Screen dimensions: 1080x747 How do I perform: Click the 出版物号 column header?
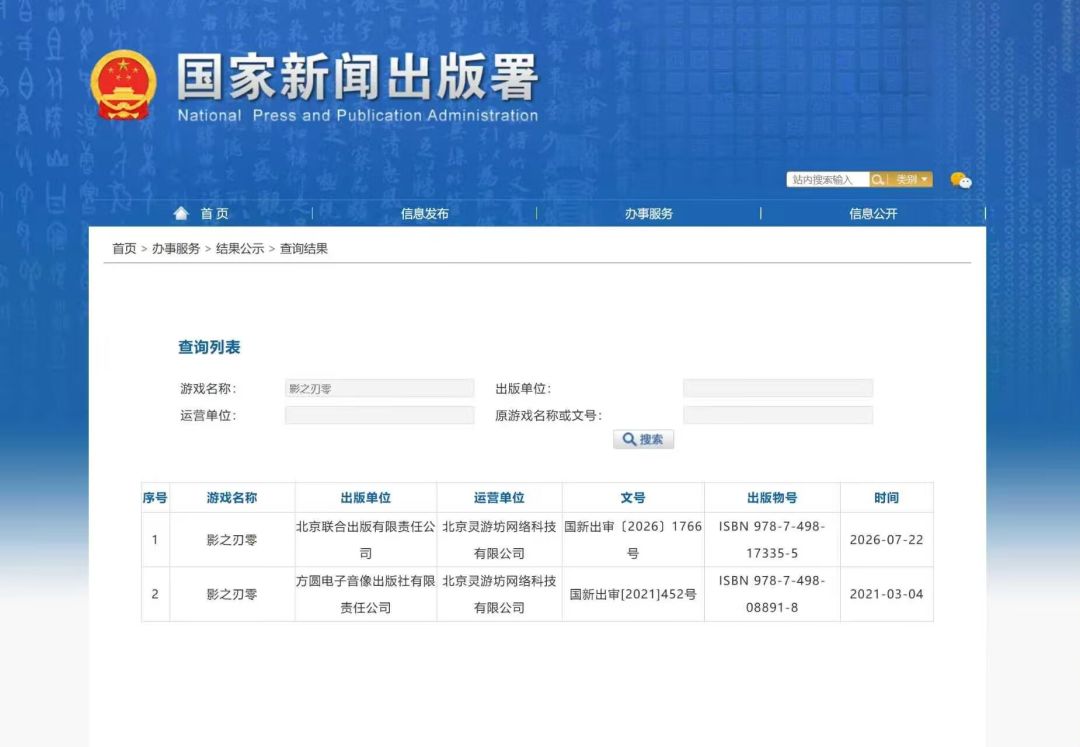pos(772,497)
